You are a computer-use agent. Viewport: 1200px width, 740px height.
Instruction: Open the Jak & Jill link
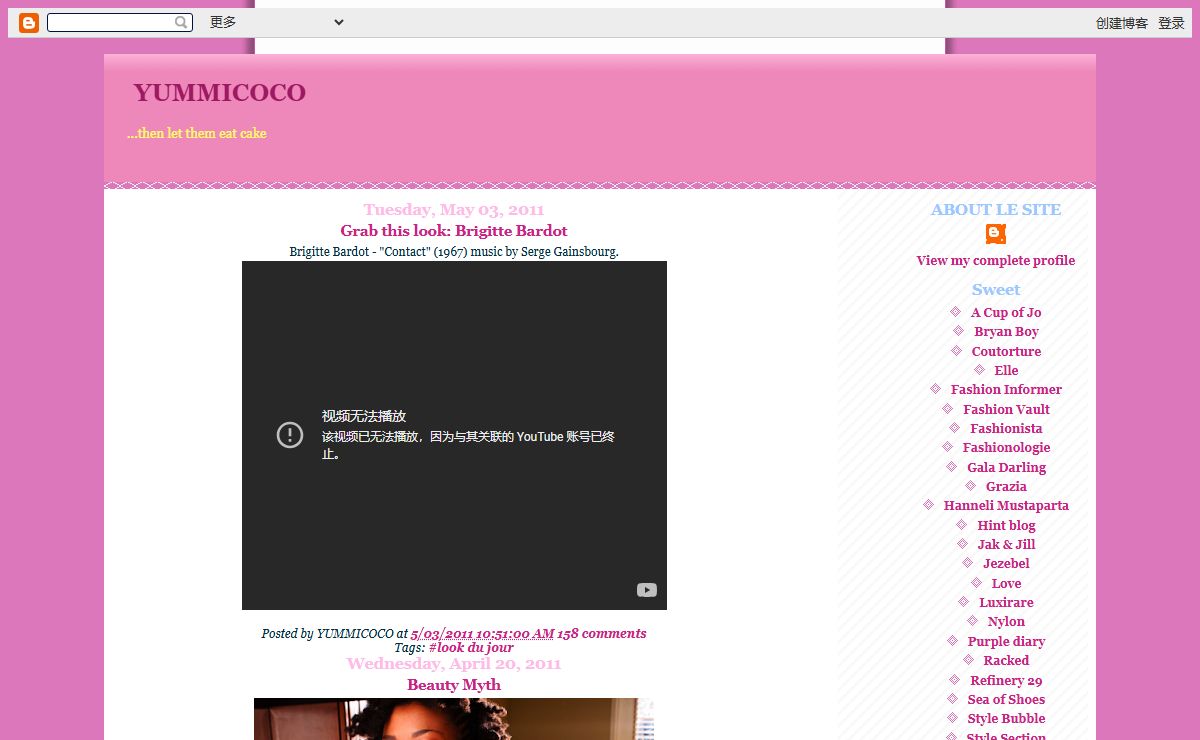(1006, 544)
